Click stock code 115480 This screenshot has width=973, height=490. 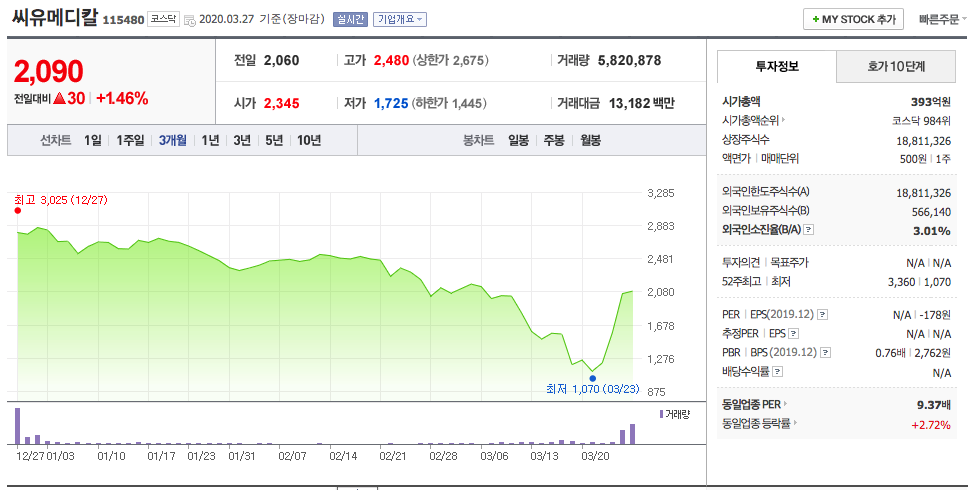pos(123,20)
